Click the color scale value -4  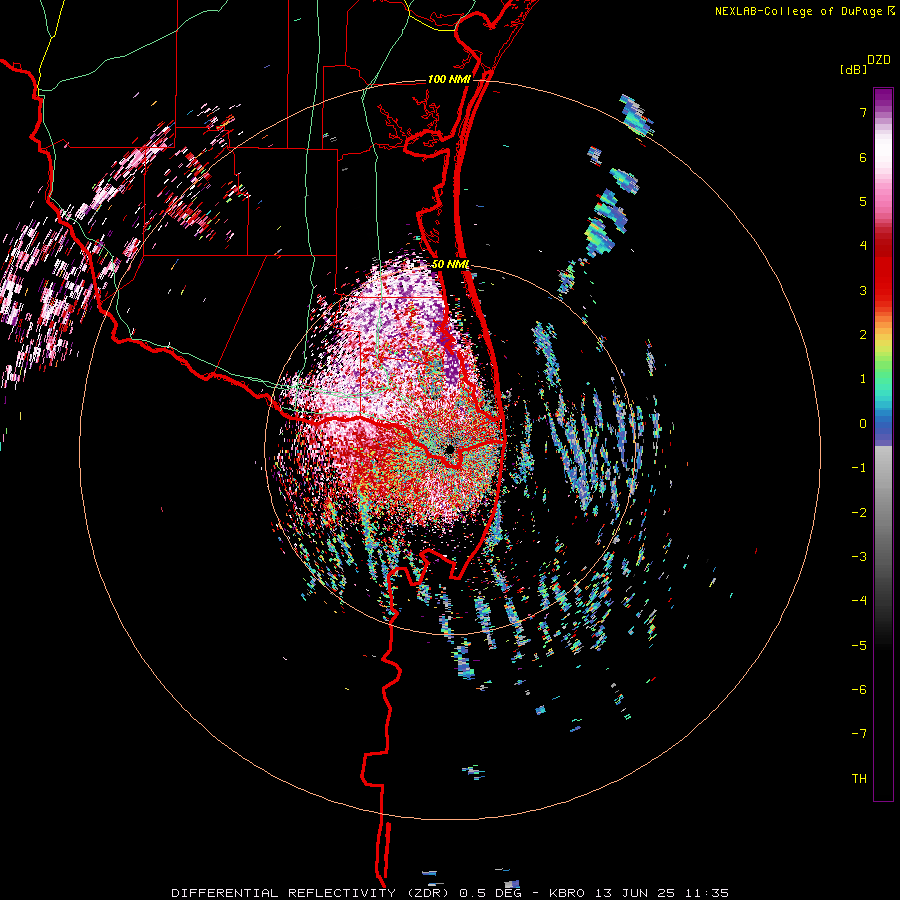pyautogui.click(x=859, y=601)
